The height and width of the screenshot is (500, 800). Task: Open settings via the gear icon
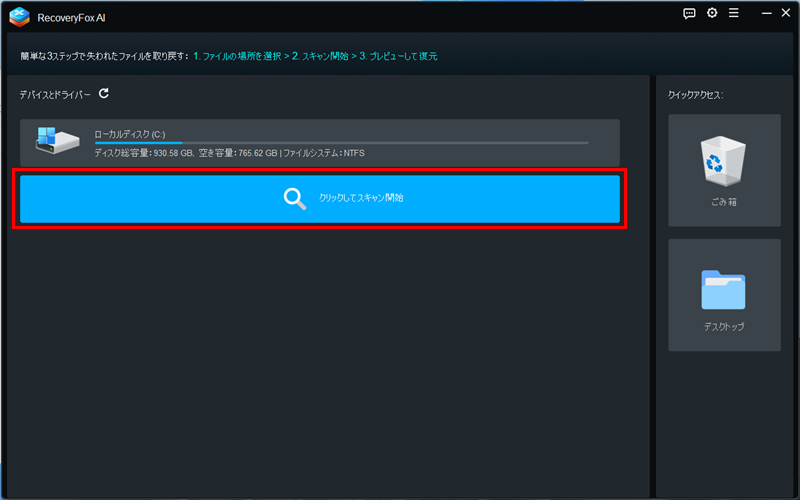click(712, 13)
